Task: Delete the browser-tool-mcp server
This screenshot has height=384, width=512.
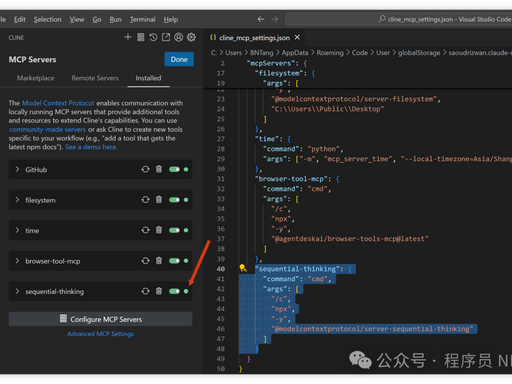Action: (159, 261)
